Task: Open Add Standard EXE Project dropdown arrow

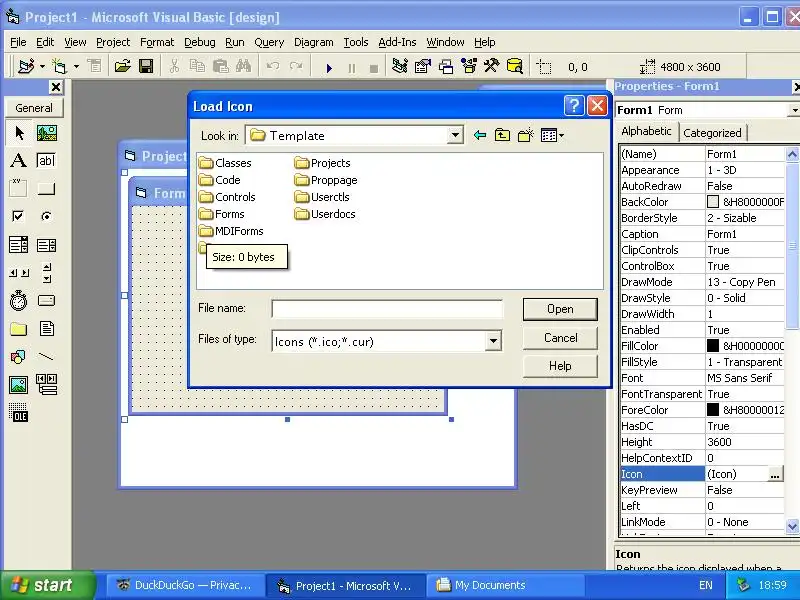Action: pyautogui.click(x=42, y=66)
